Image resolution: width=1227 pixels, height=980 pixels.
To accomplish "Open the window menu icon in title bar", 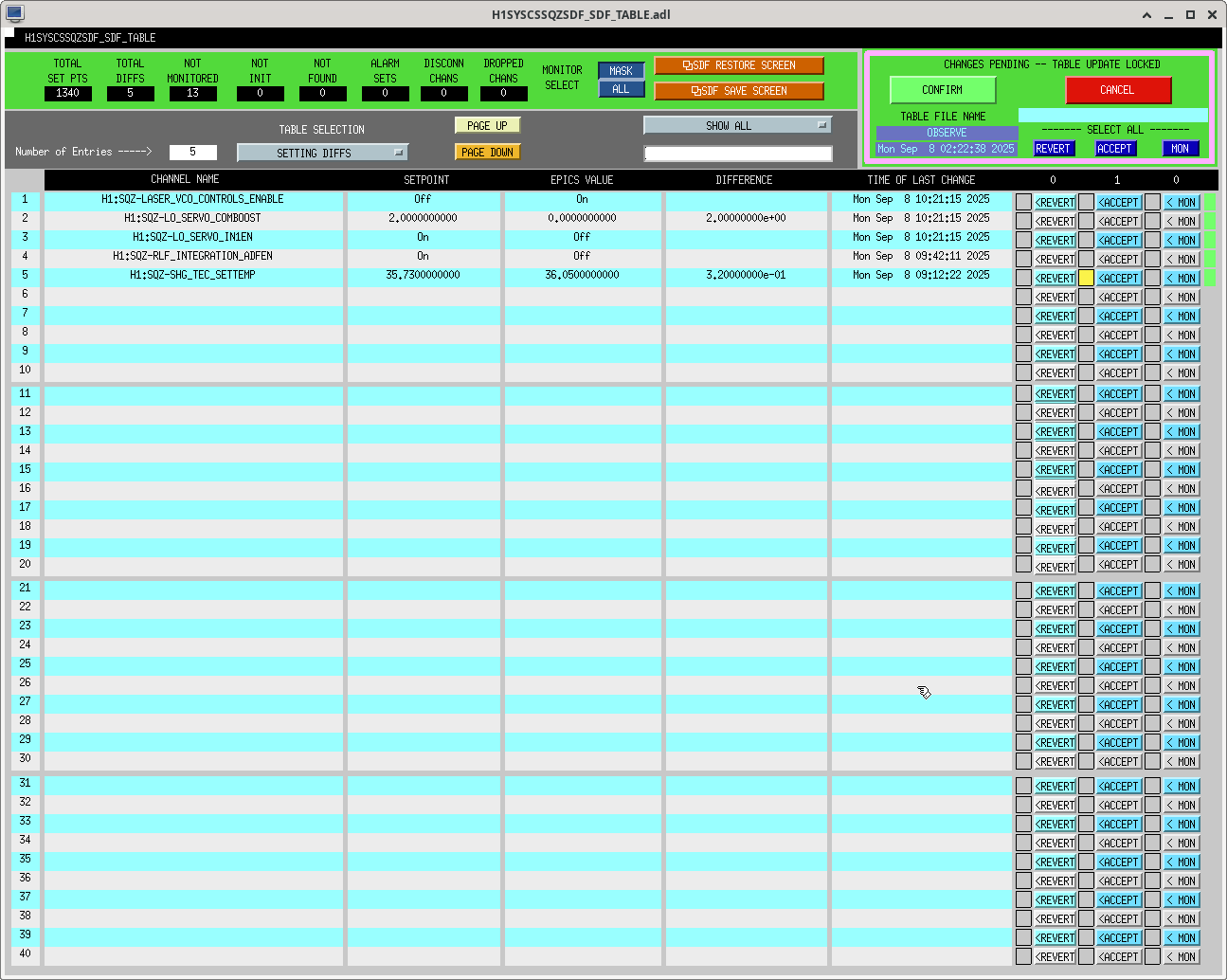I will click(x=14, y=14).
